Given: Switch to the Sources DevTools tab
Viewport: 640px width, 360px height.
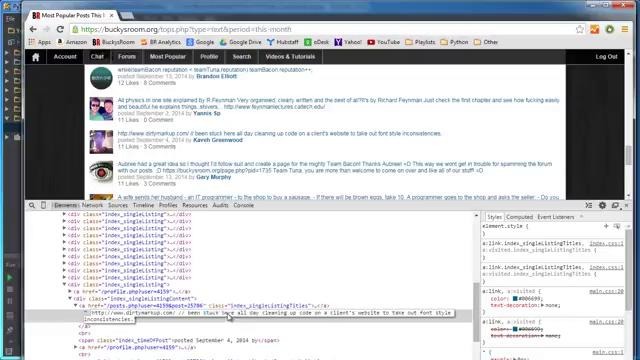Looking at the screenshot, I should pos(118,205).
